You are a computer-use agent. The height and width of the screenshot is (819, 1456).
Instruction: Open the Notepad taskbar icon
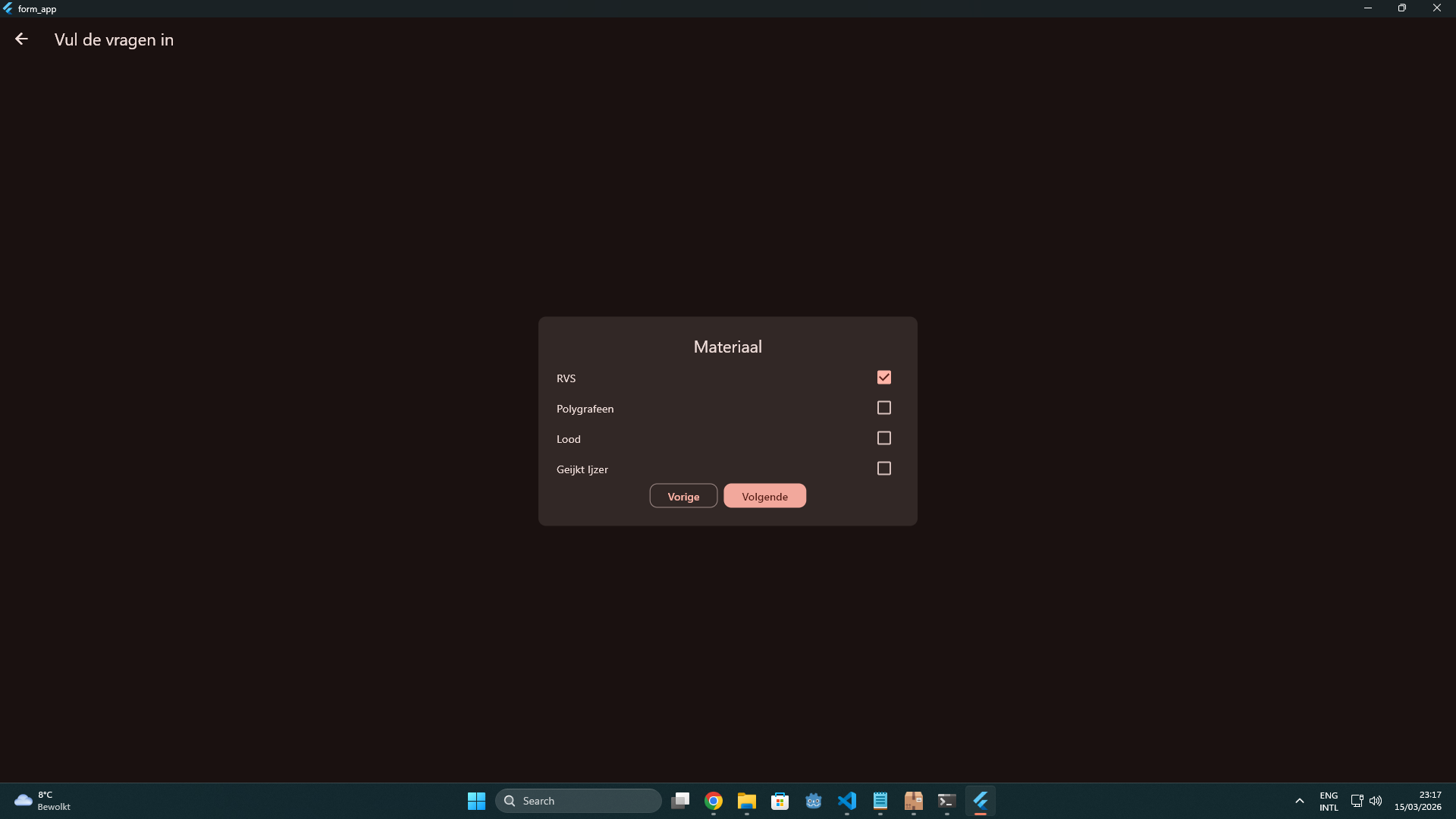(880, 801)
